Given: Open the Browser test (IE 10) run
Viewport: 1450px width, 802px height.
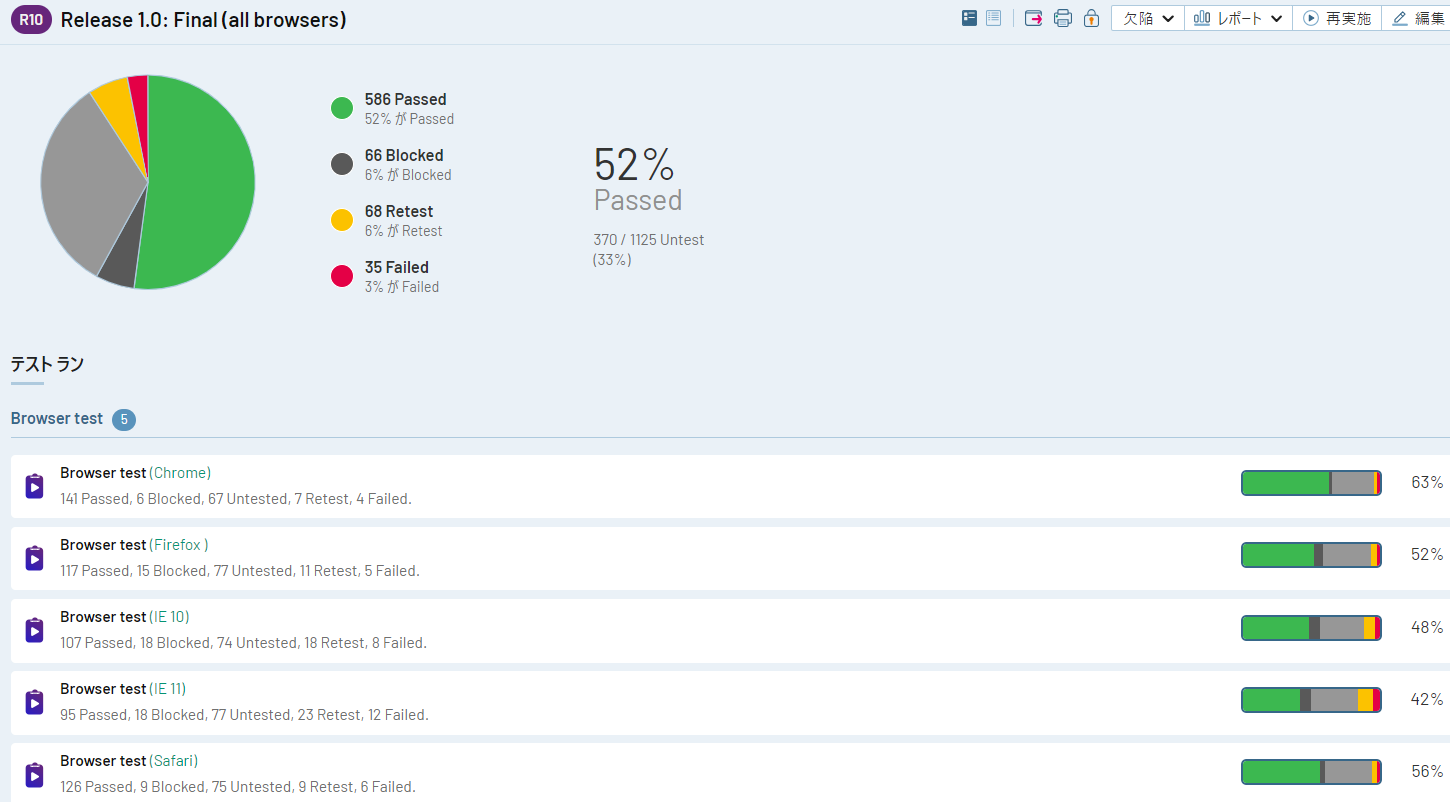Looking at the screenshot, I should click(x=124, y=617).
